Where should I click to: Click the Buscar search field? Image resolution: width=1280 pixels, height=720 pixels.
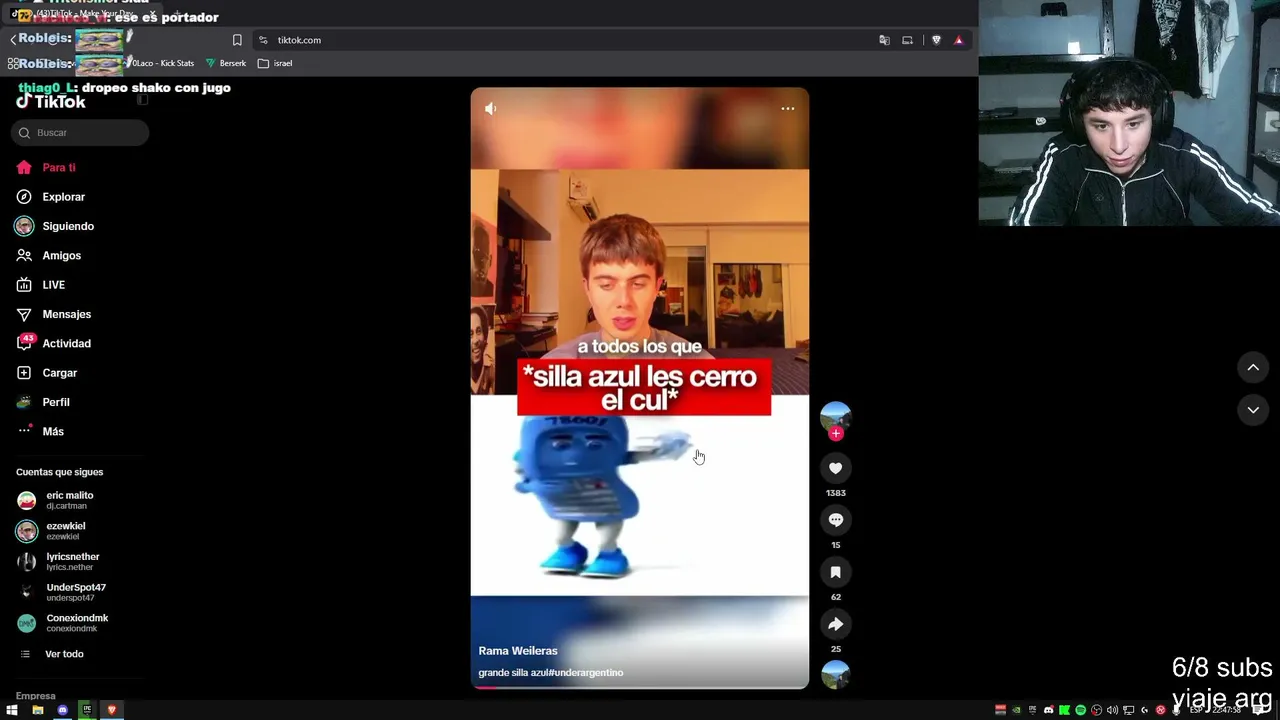tap(80, 132)
